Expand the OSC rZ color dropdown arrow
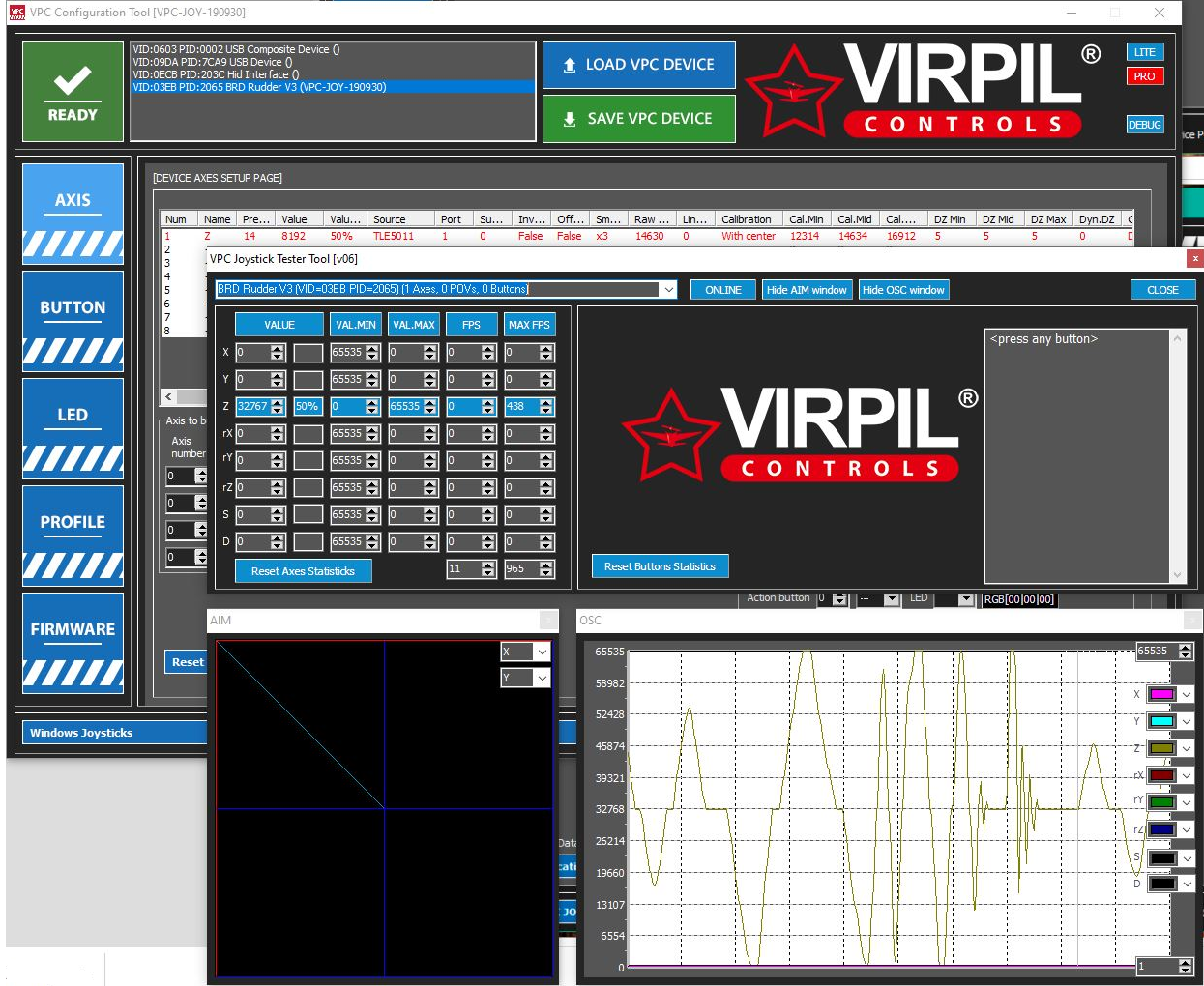The image size is (1204, 986). coord(1187,829)
